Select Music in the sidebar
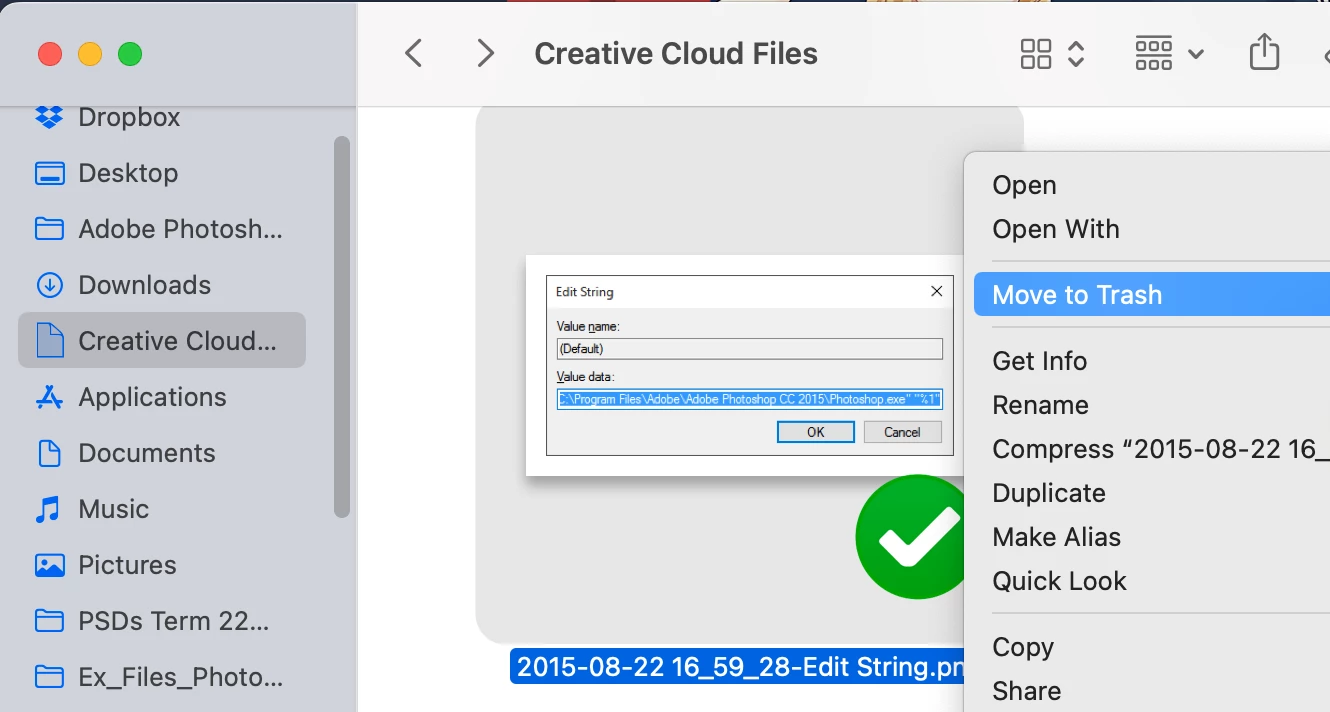The height and width of the screenshot is (712, 1330). pyautogui.click(x=114, y=509)
